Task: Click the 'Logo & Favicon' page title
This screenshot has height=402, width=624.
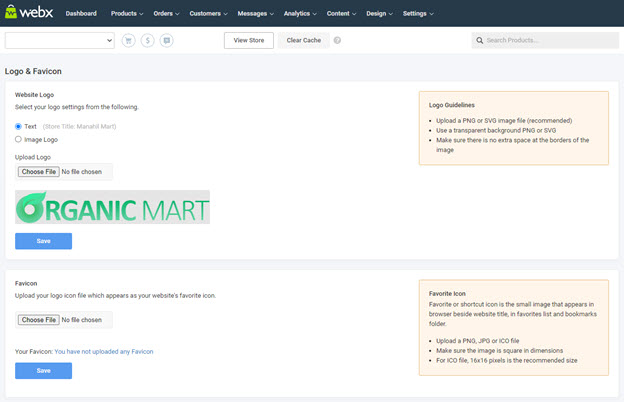Action: tap(33, 71)
